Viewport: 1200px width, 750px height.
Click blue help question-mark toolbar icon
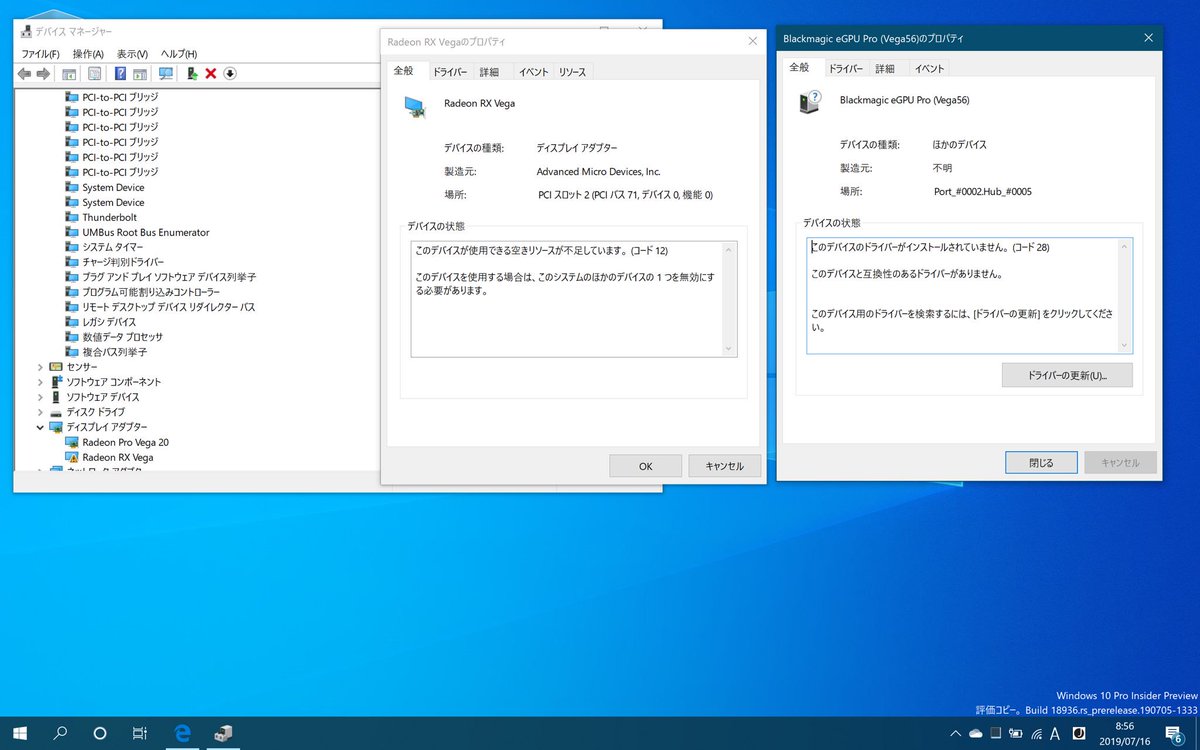[x=120, y=74]
